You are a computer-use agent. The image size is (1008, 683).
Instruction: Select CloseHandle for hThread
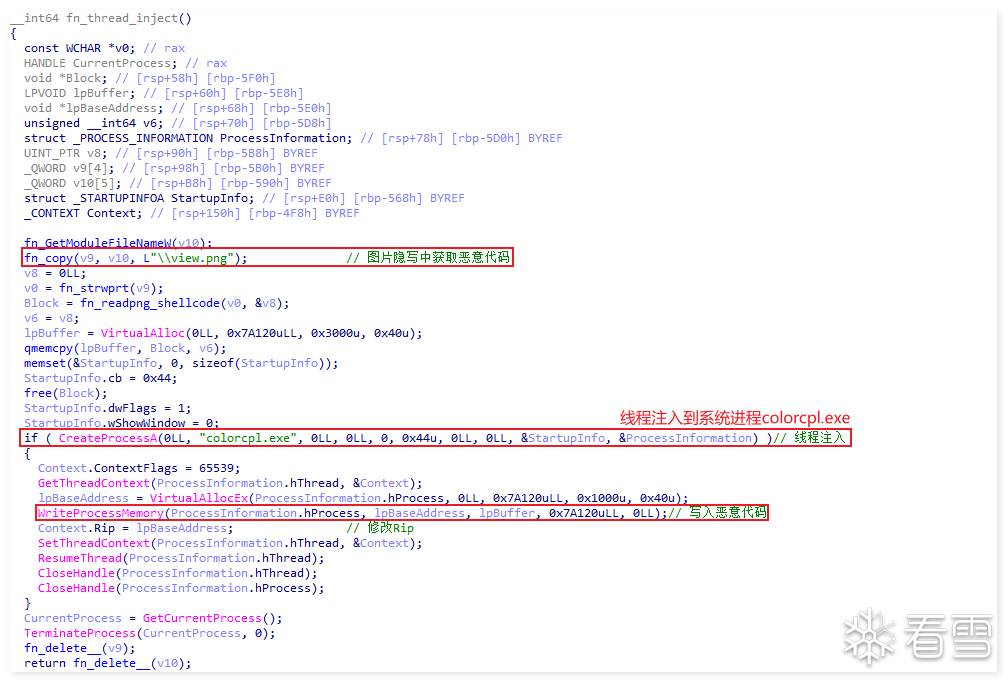[177, 573]
